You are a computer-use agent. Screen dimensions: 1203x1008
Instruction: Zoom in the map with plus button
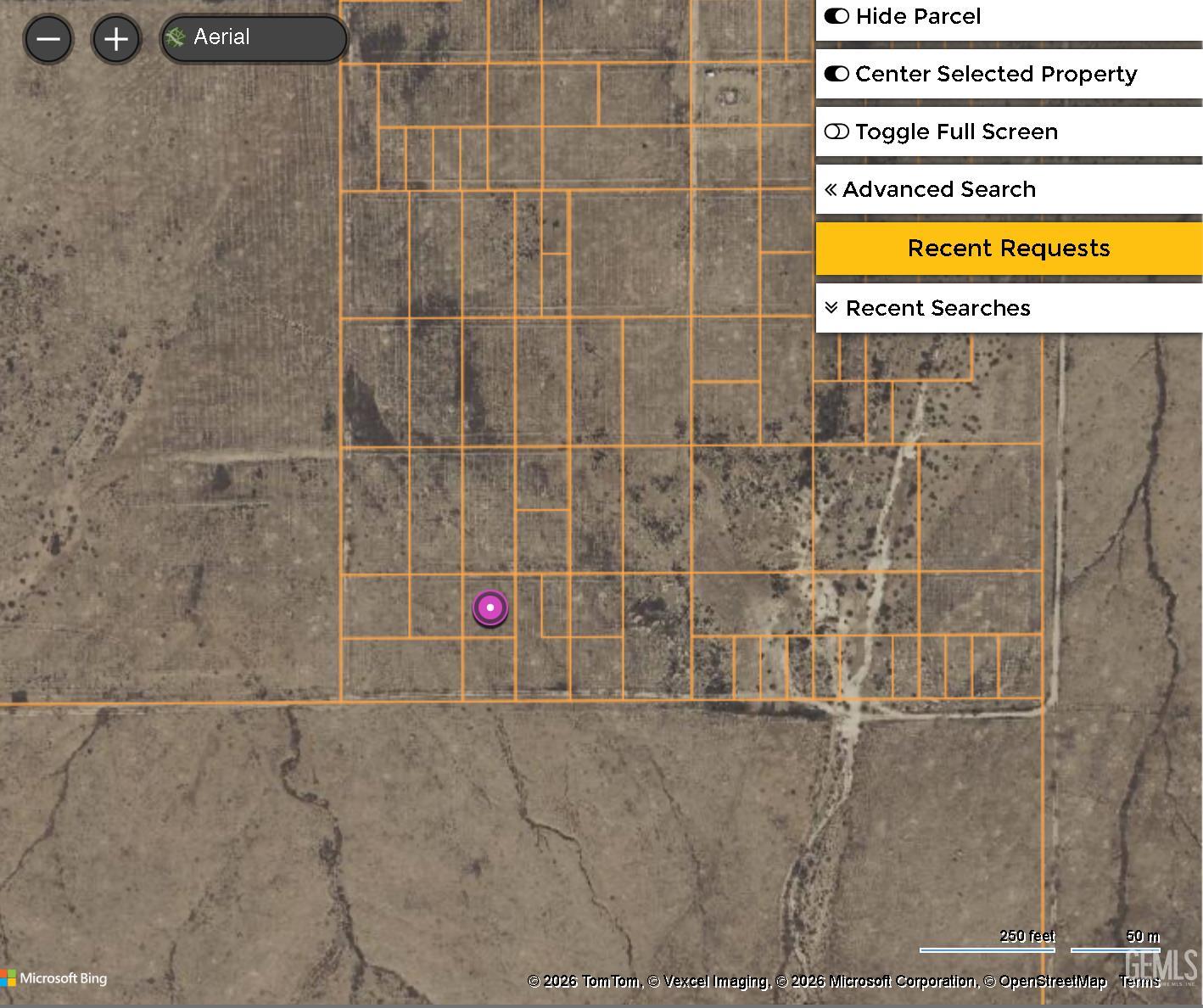[116, 39]
